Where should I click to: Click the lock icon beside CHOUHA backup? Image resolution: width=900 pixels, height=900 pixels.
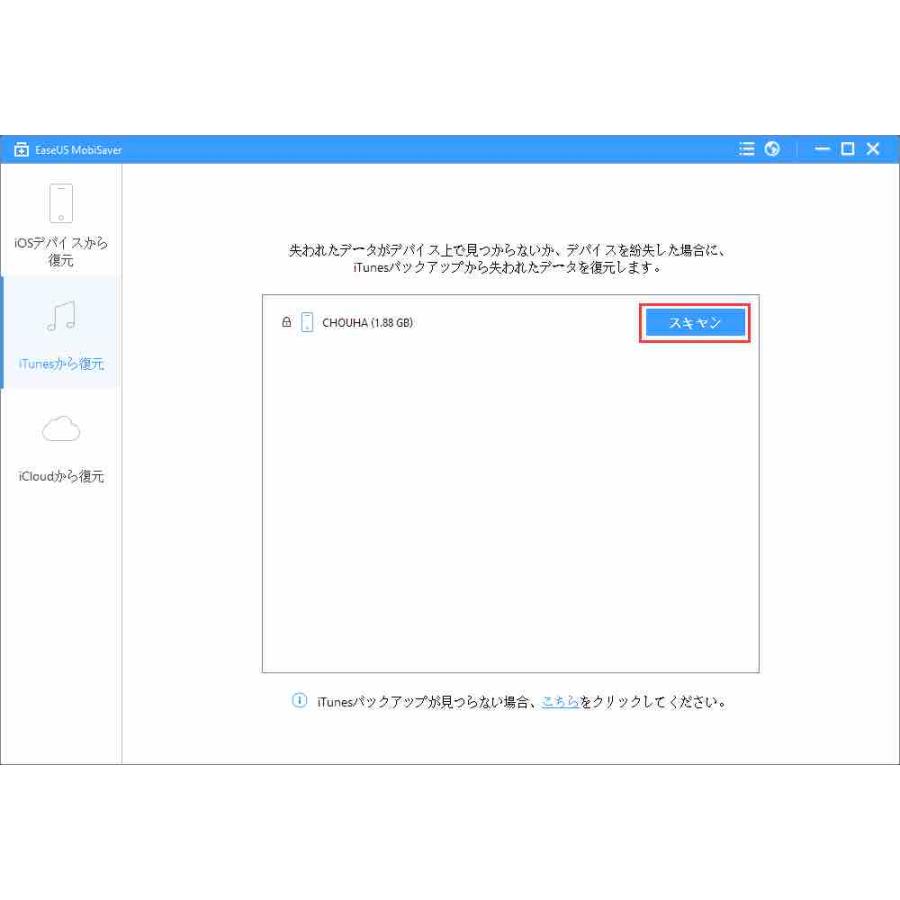click(x=286, y=322)
